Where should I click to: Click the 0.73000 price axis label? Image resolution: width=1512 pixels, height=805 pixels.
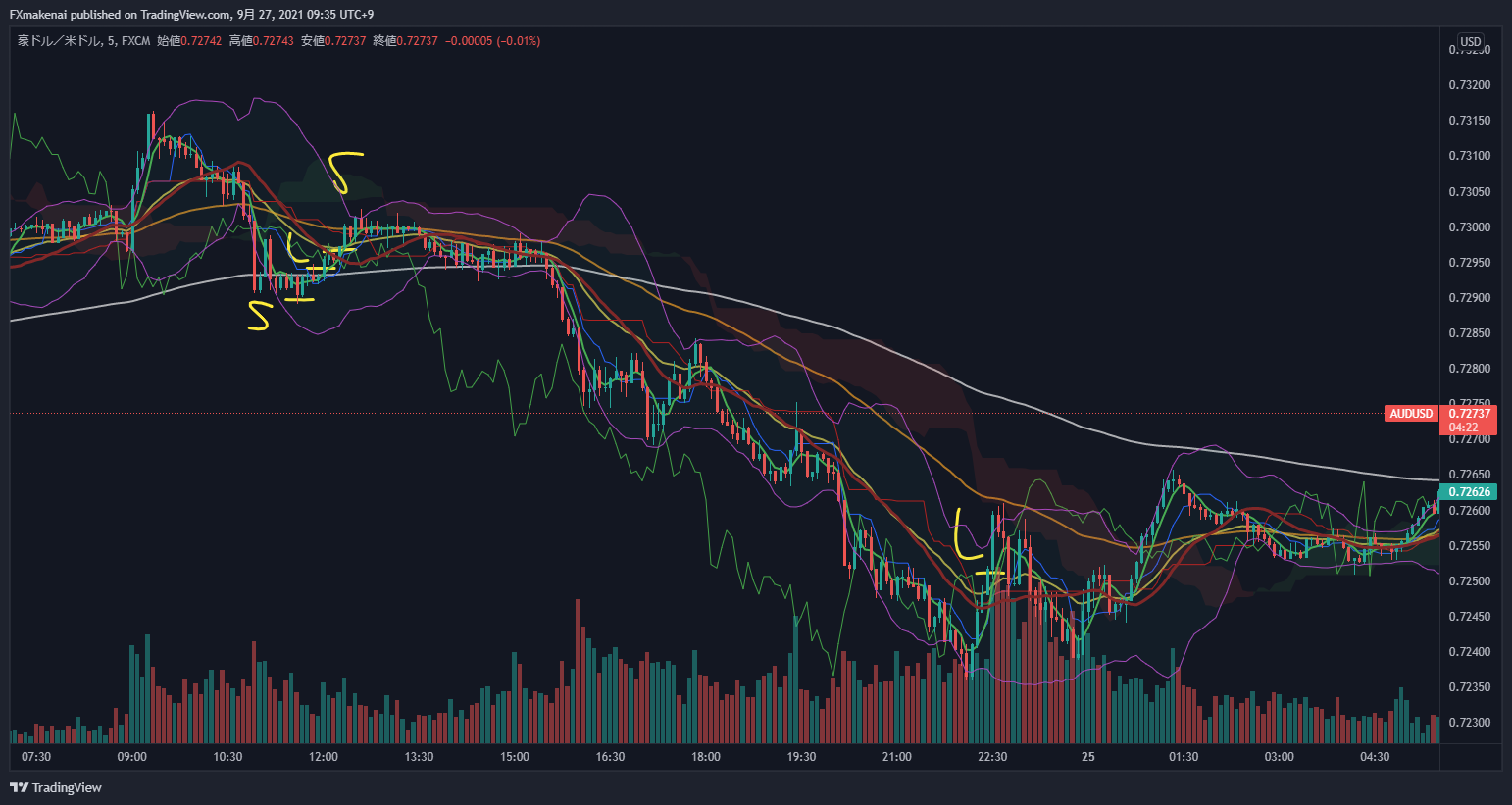[x=1469, y=227]
